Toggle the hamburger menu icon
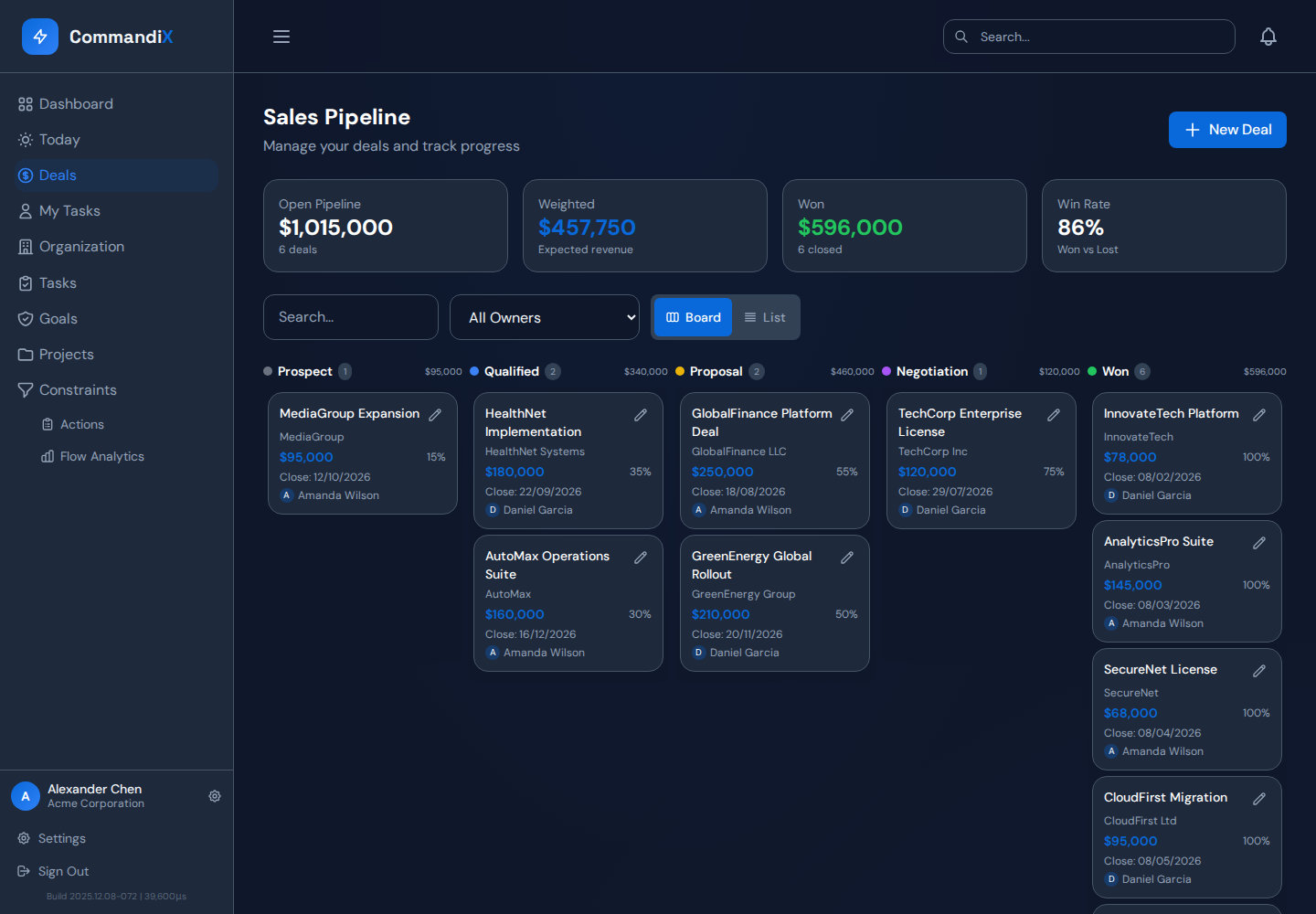Image resolution: width=1316 pixels, height=914 pixels. 281,37
